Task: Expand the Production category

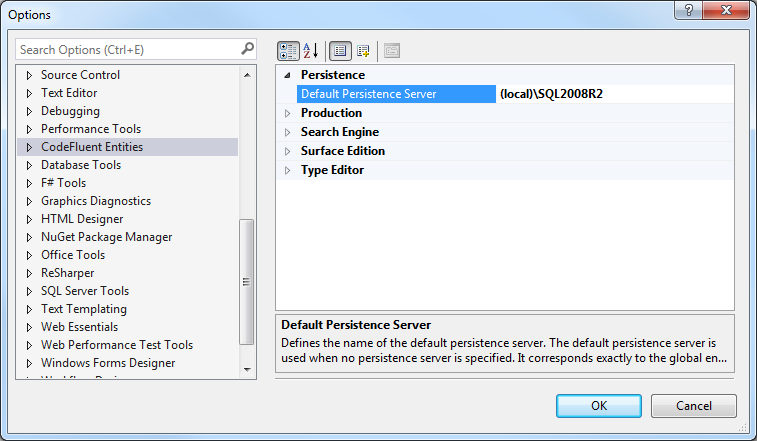Action: [x=288, y=113]
